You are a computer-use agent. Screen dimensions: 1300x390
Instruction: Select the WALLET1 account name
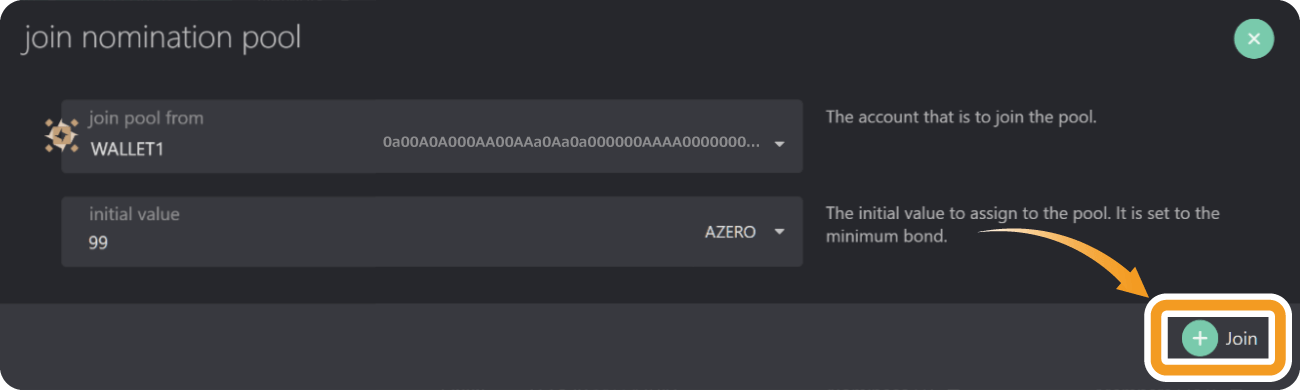126,149
